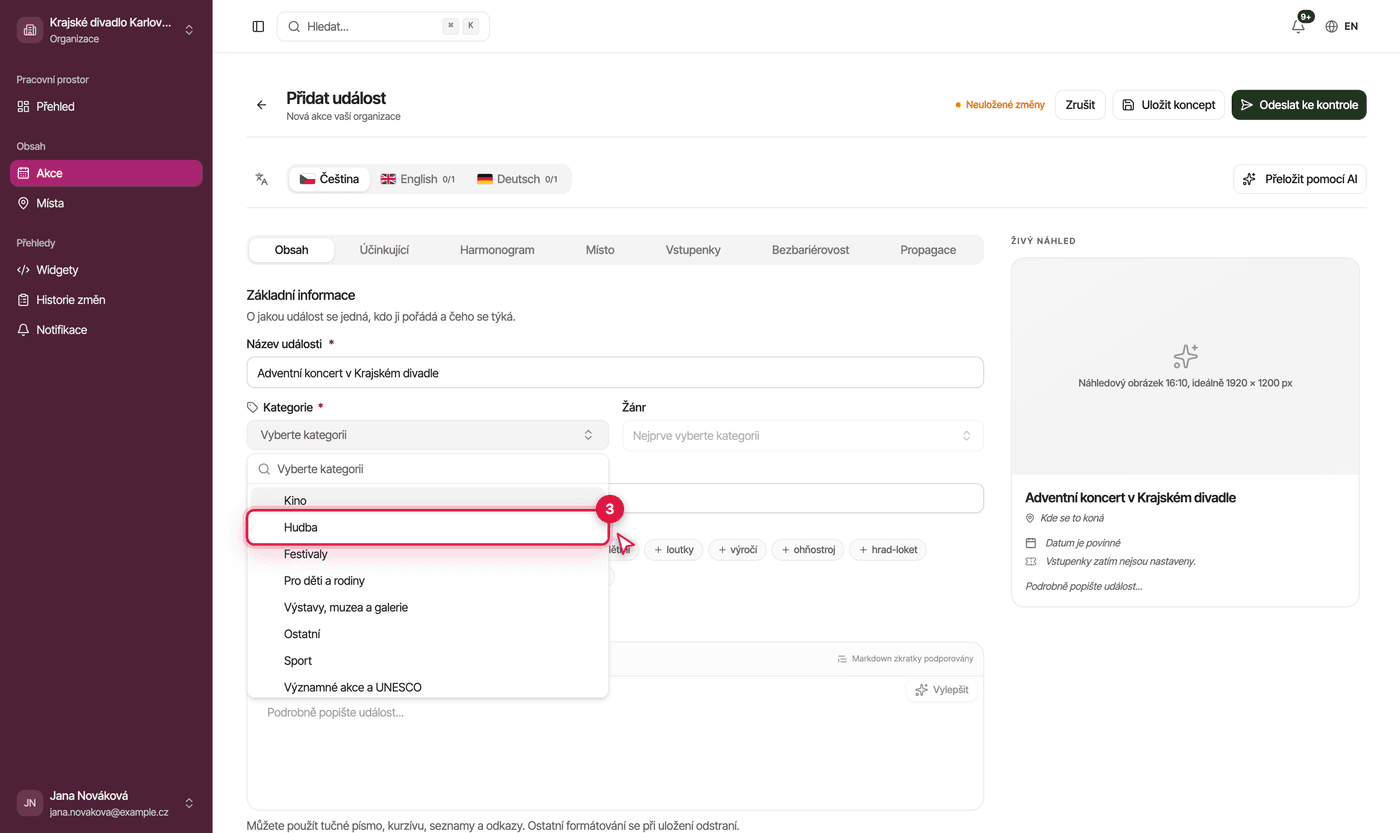Switch to English language tab
Image resolution: width=1400 pixels, height=833 pixels.
(x=418, y=179)
